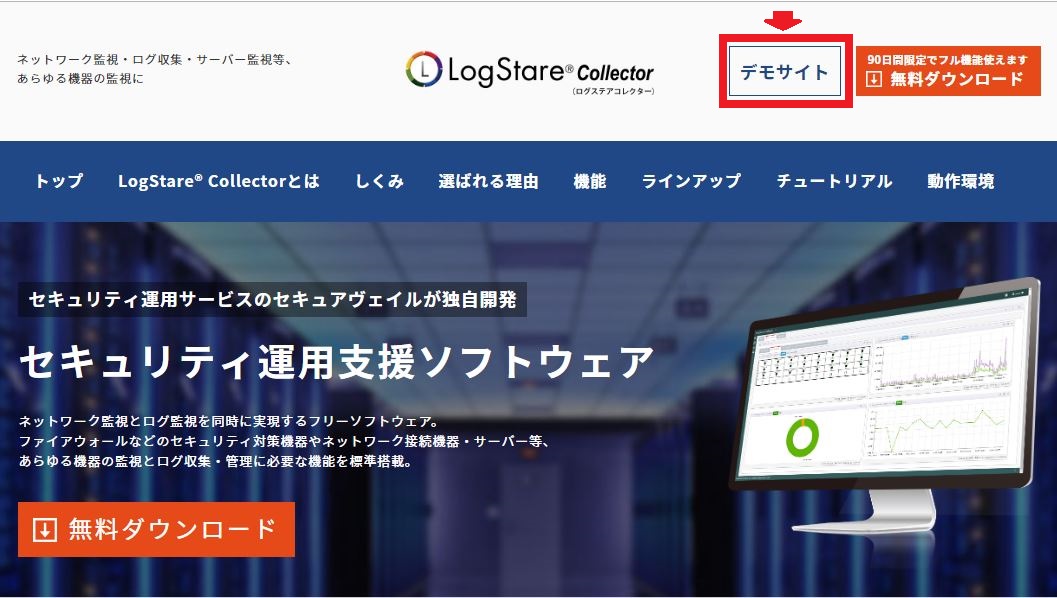Select the 機能 navigation item
The width and height of the screenshot is (1057, 598).
[590, 181]
